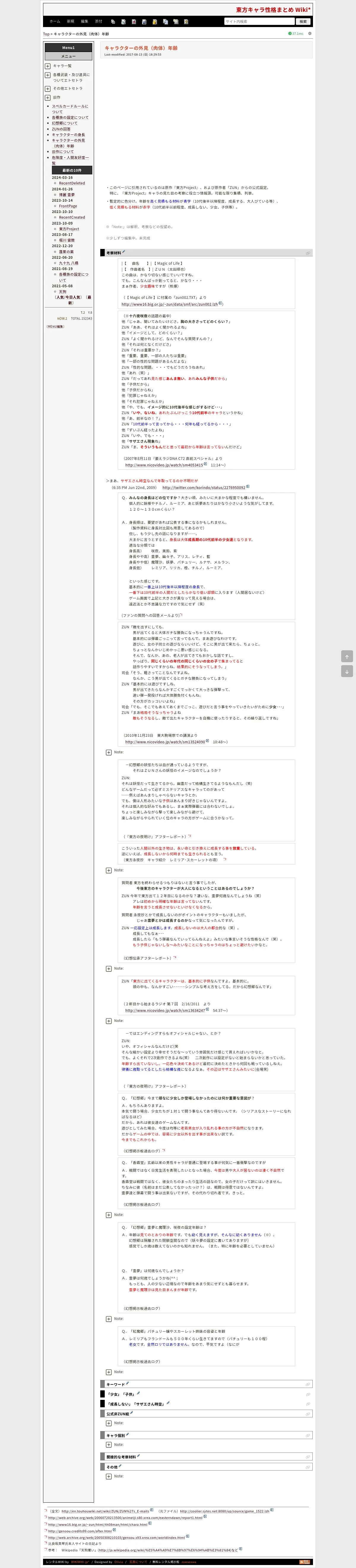
Task: Click the edit pencil beside キーワード heading
Action: [127, 1383]
